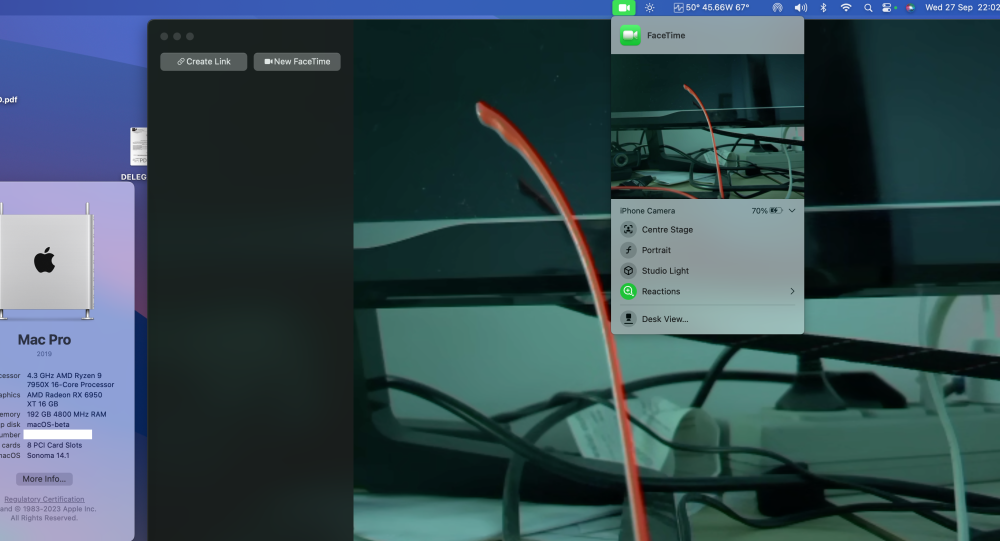
Task: Click the Bluetooth status icon
Action: (x=823, y=8)
